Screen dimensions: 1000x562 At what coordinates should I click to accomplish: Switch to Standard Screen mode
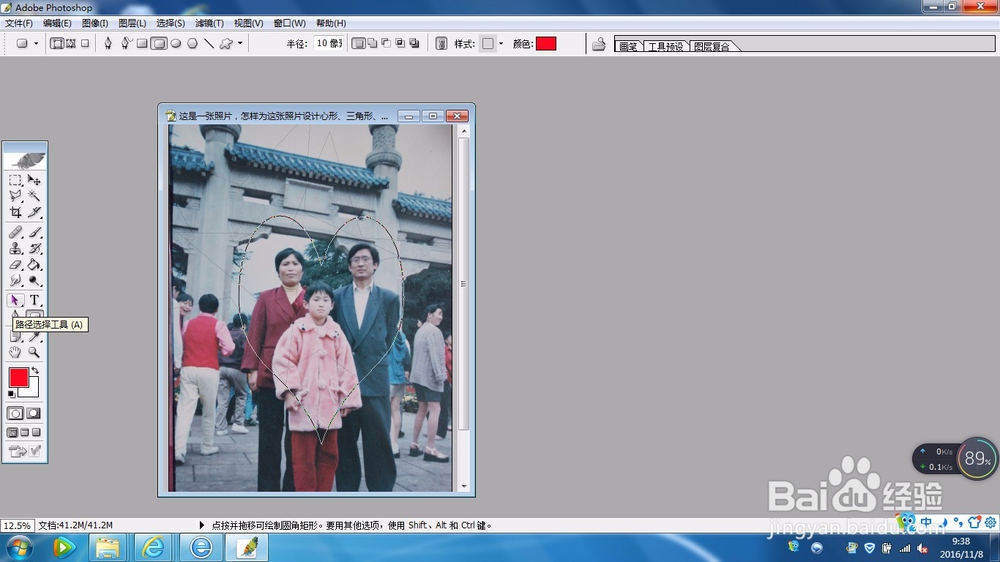coord(12,433)
